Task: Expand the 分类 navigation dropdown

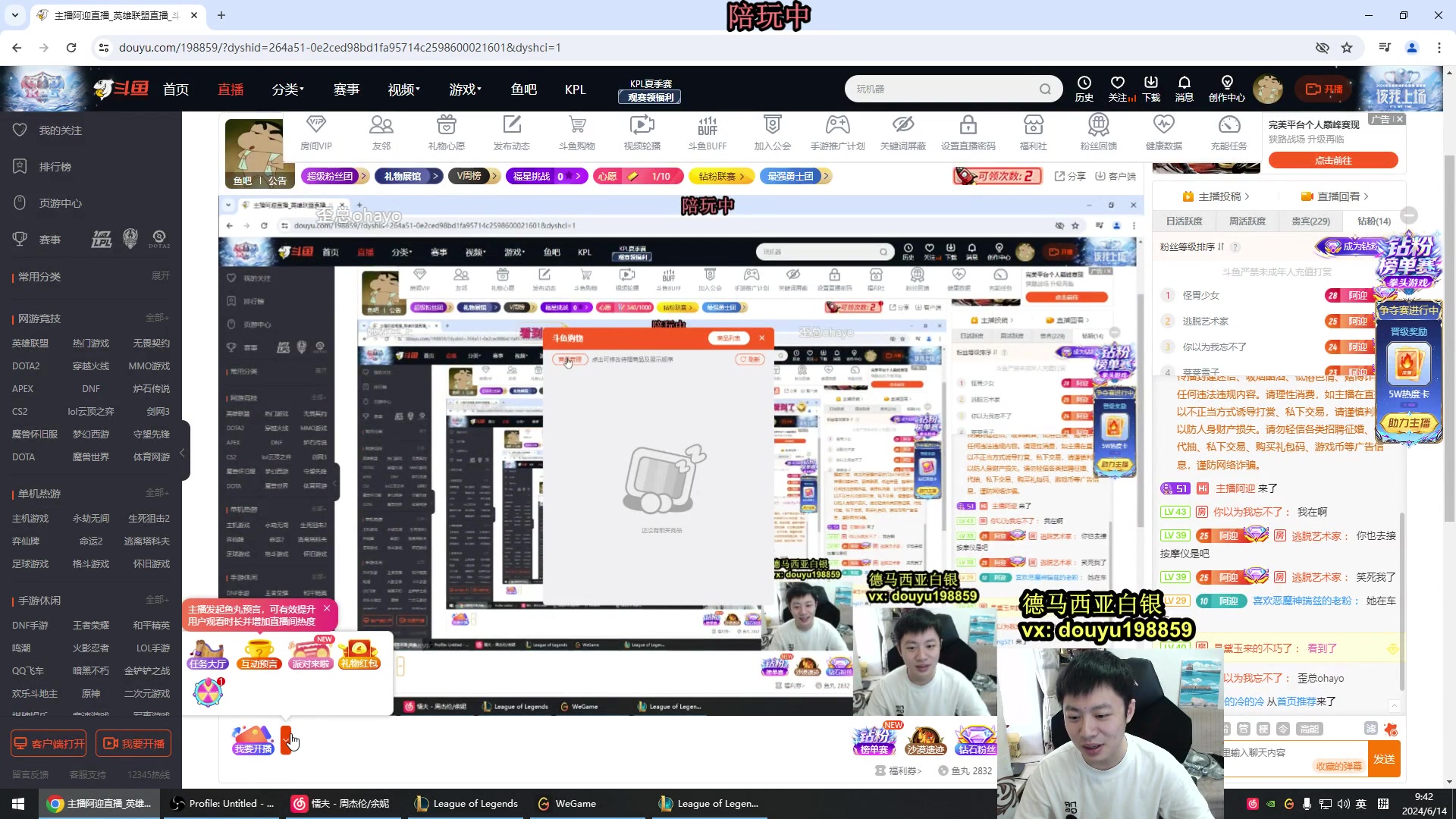Action: coord(287,89)
